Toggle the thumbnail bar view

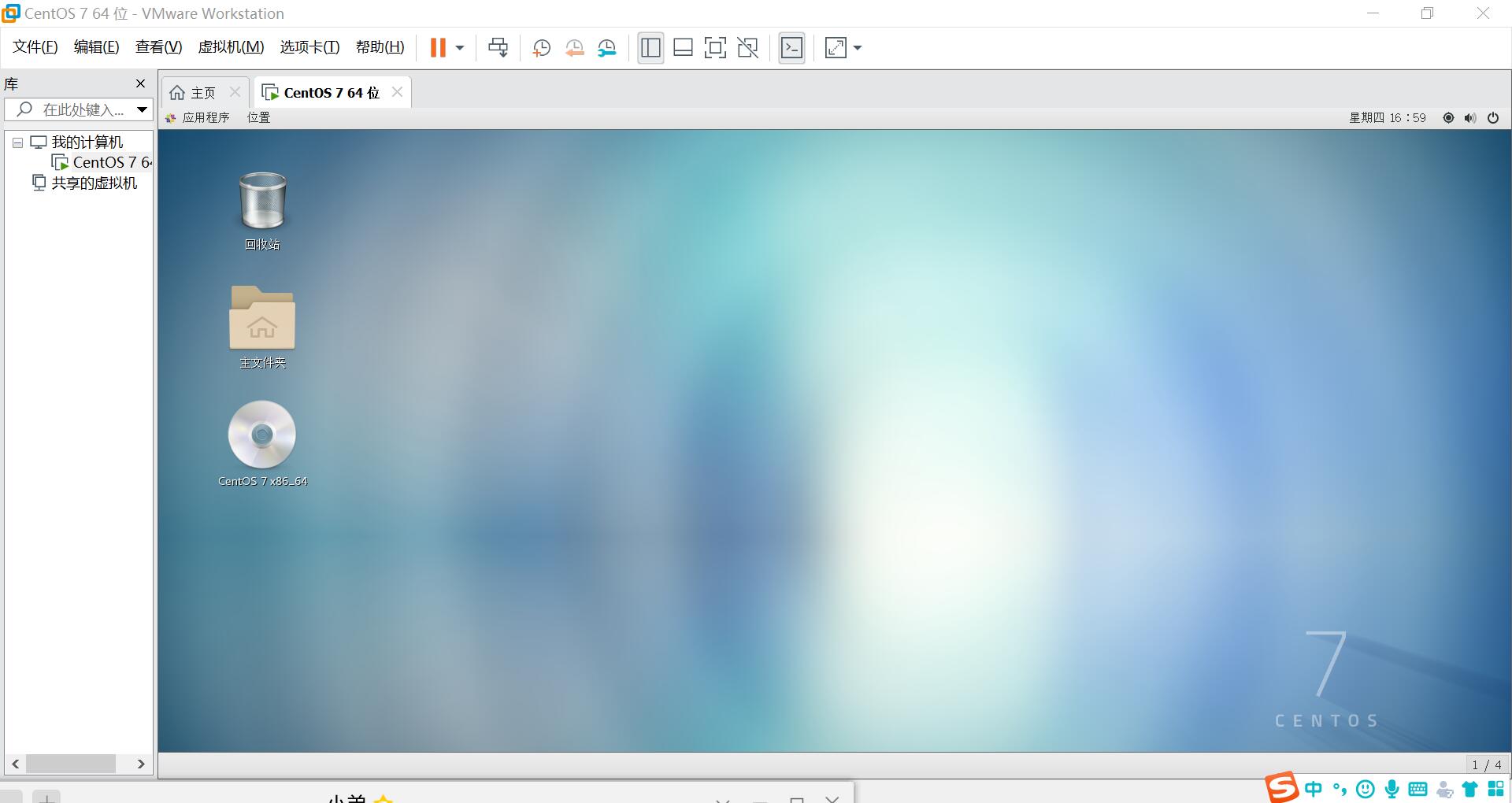[x=683, y=48]
